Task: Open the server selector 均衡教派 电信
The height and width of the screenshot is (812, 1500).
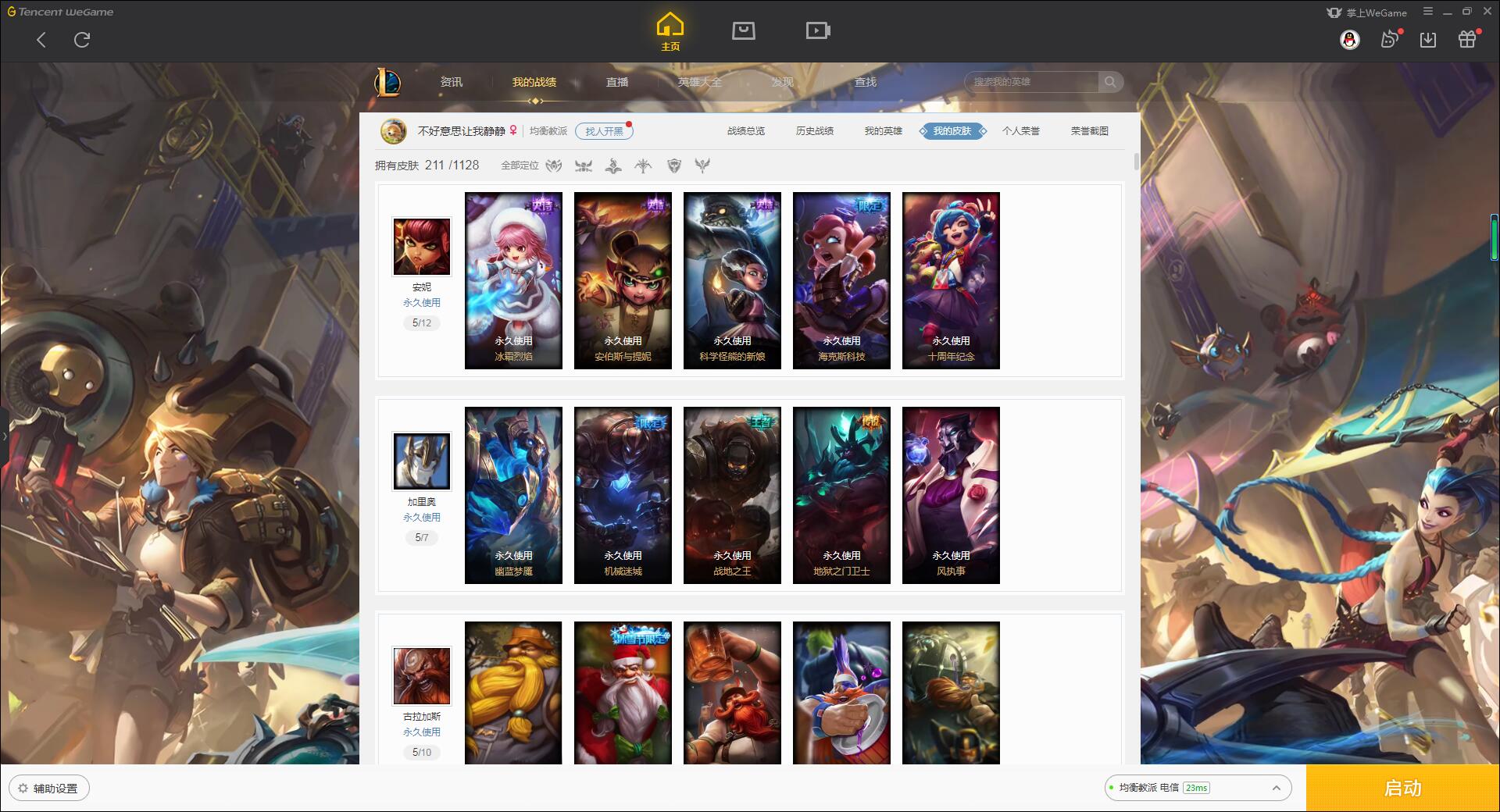Action: point(1197,788)
